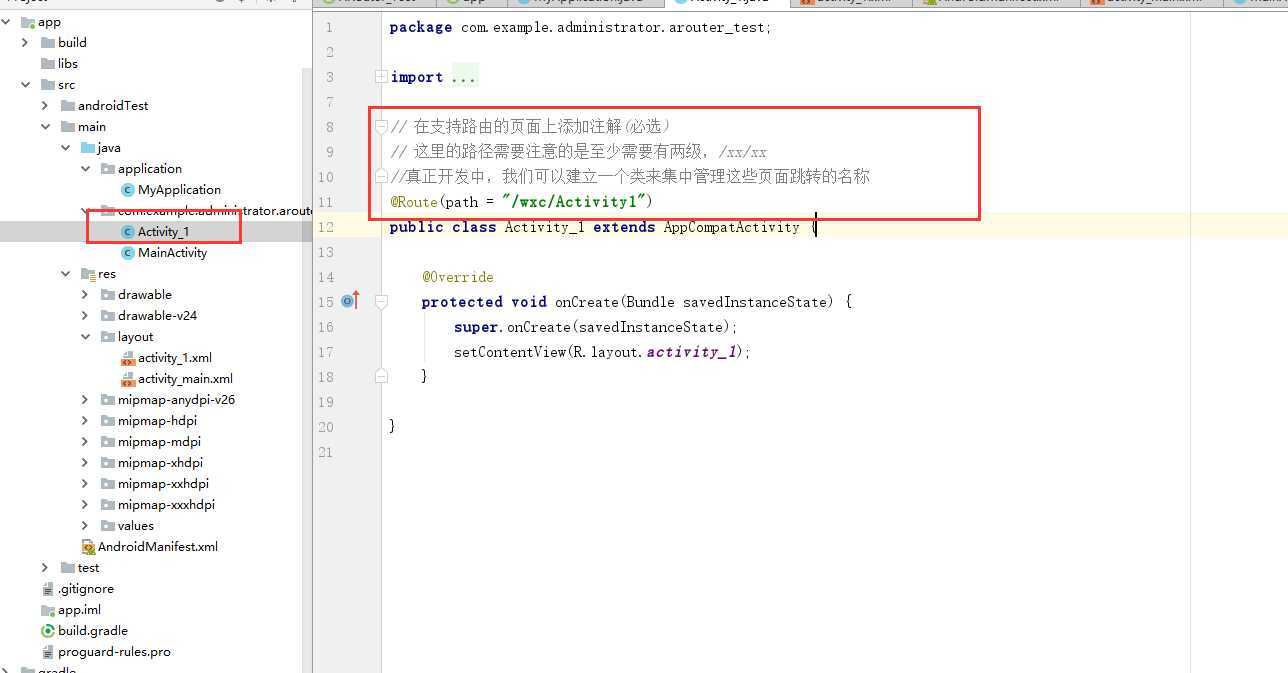The image size is (1288, 673).
Task: Click the app module folder icon
Action: (28, 22)
